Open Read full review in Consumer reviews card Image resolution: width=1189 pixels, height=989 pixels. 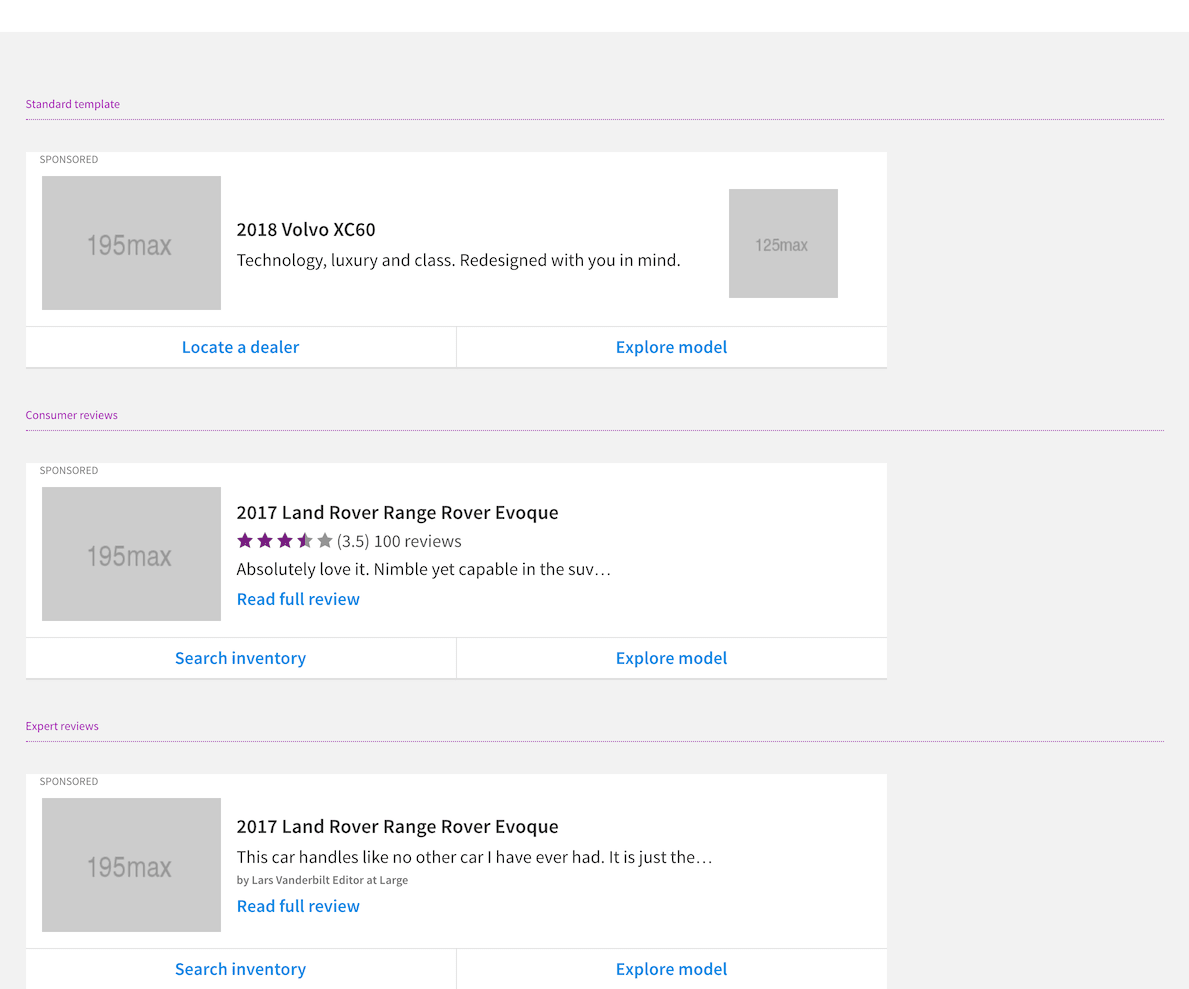[298, 599]
